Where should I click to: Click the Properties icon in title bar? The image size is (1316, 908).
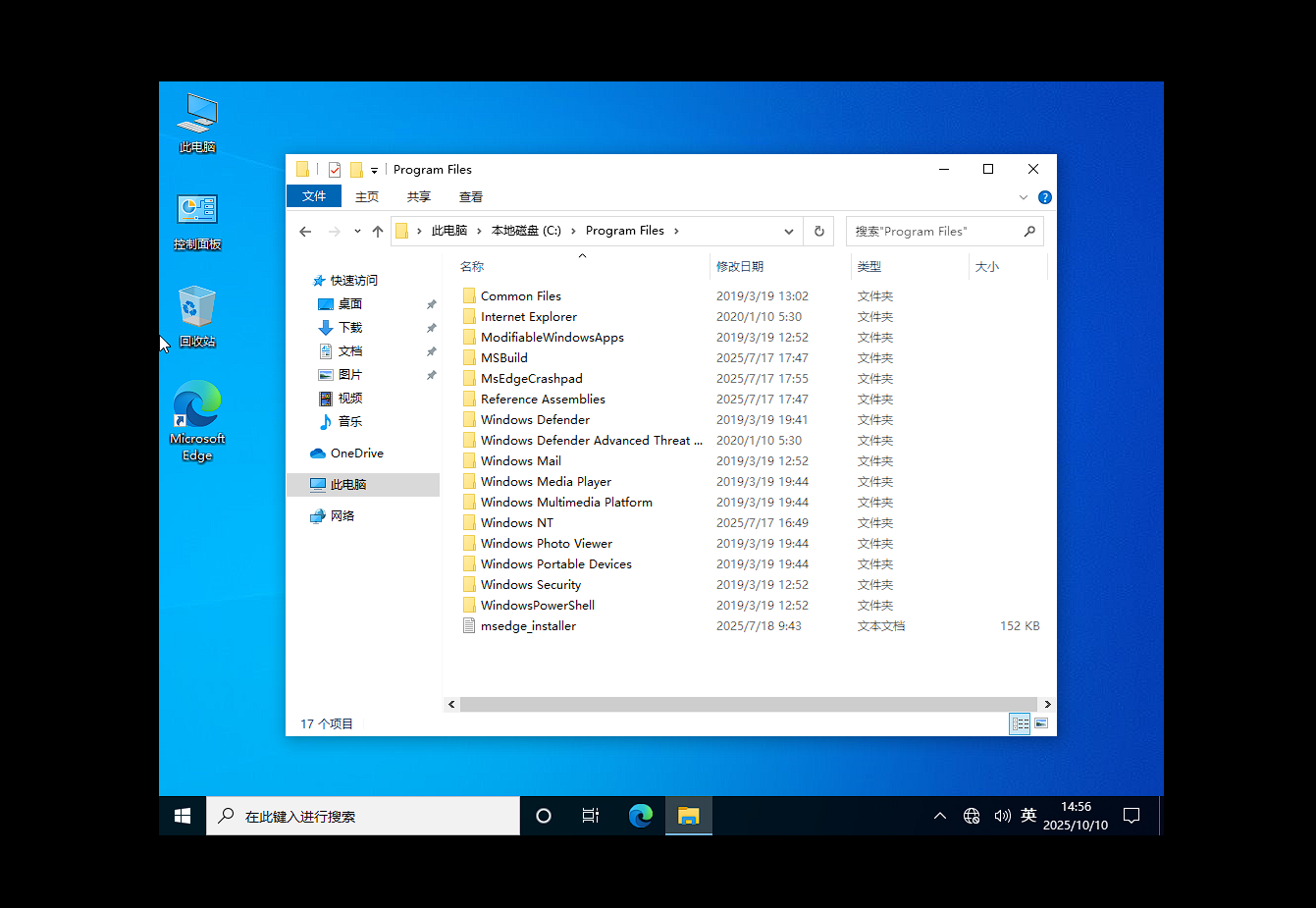coord(335,170)
